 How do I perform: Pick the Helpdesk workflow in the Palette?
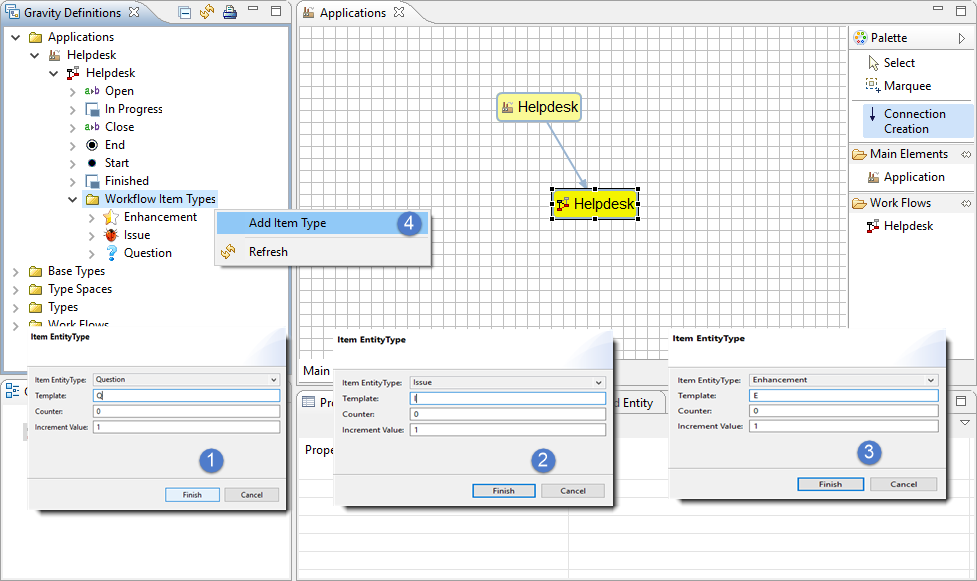pyautogui.click(x=907, y=226)
